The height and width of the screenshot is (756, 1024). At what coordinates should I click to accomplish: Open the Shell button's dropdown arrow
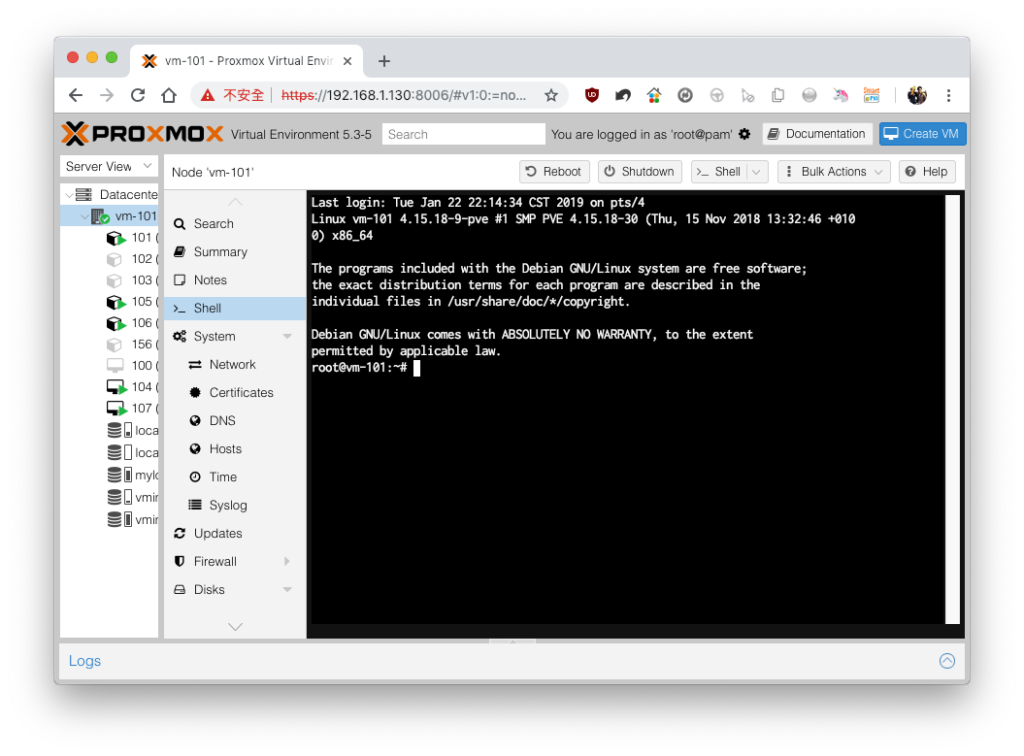pyautogui.click(x=757, y=172)
